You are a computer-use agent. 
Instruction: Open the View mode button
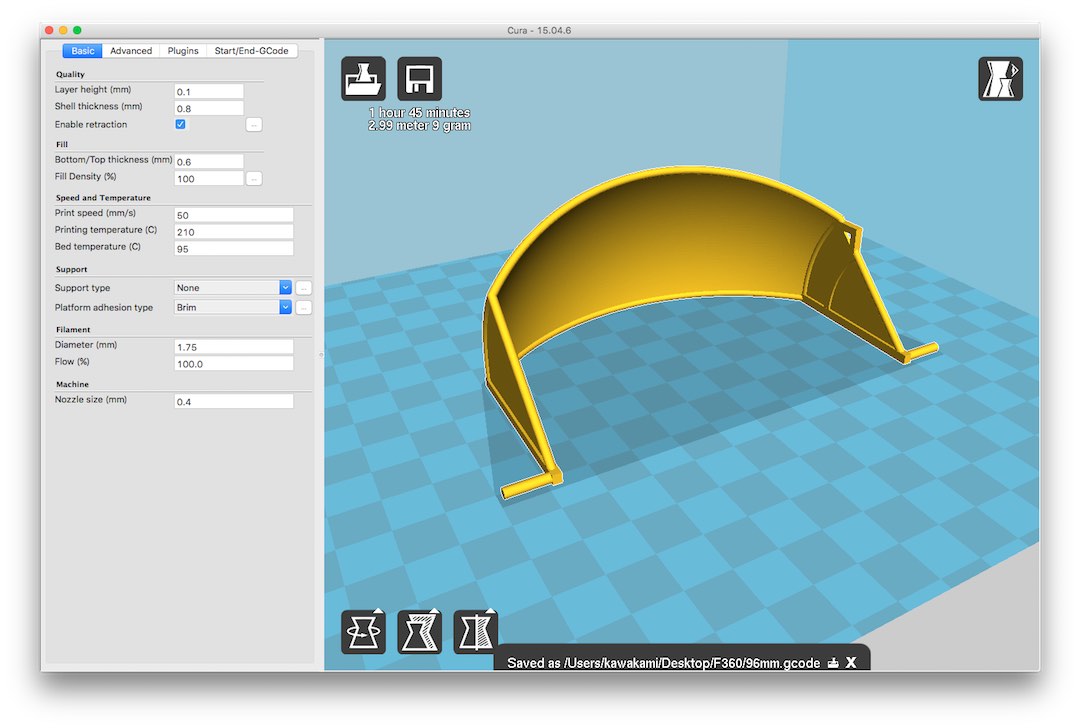click(1000, 79)
